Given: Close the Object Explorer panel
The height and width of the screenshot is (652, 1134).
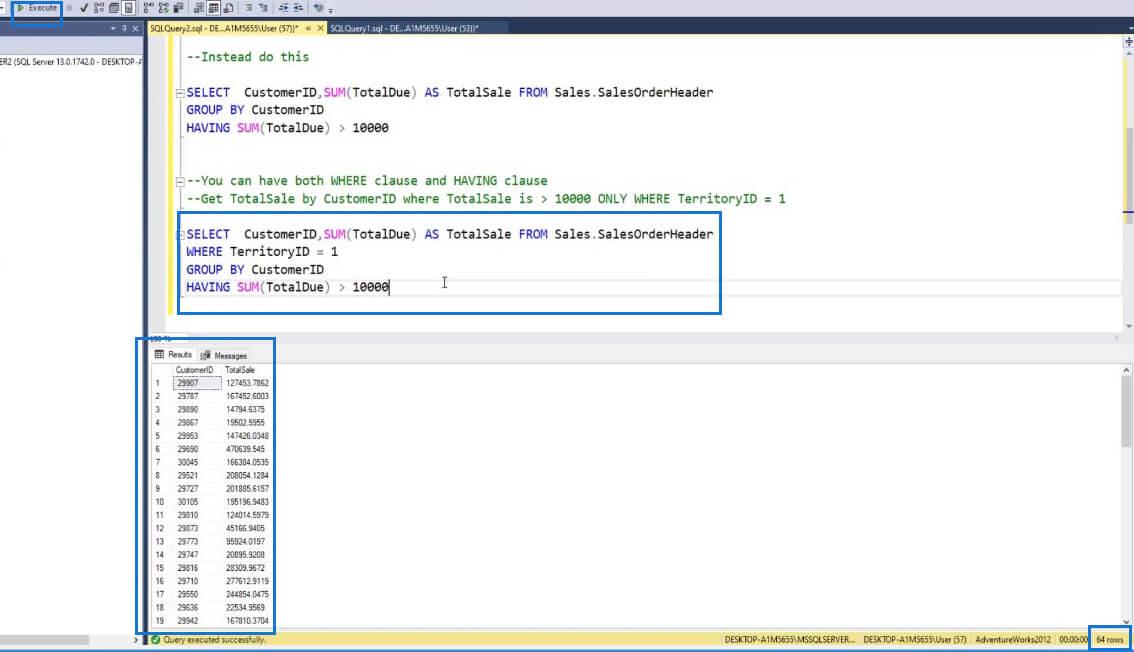Looking at the screenshot, I should (x=135, y=28).
